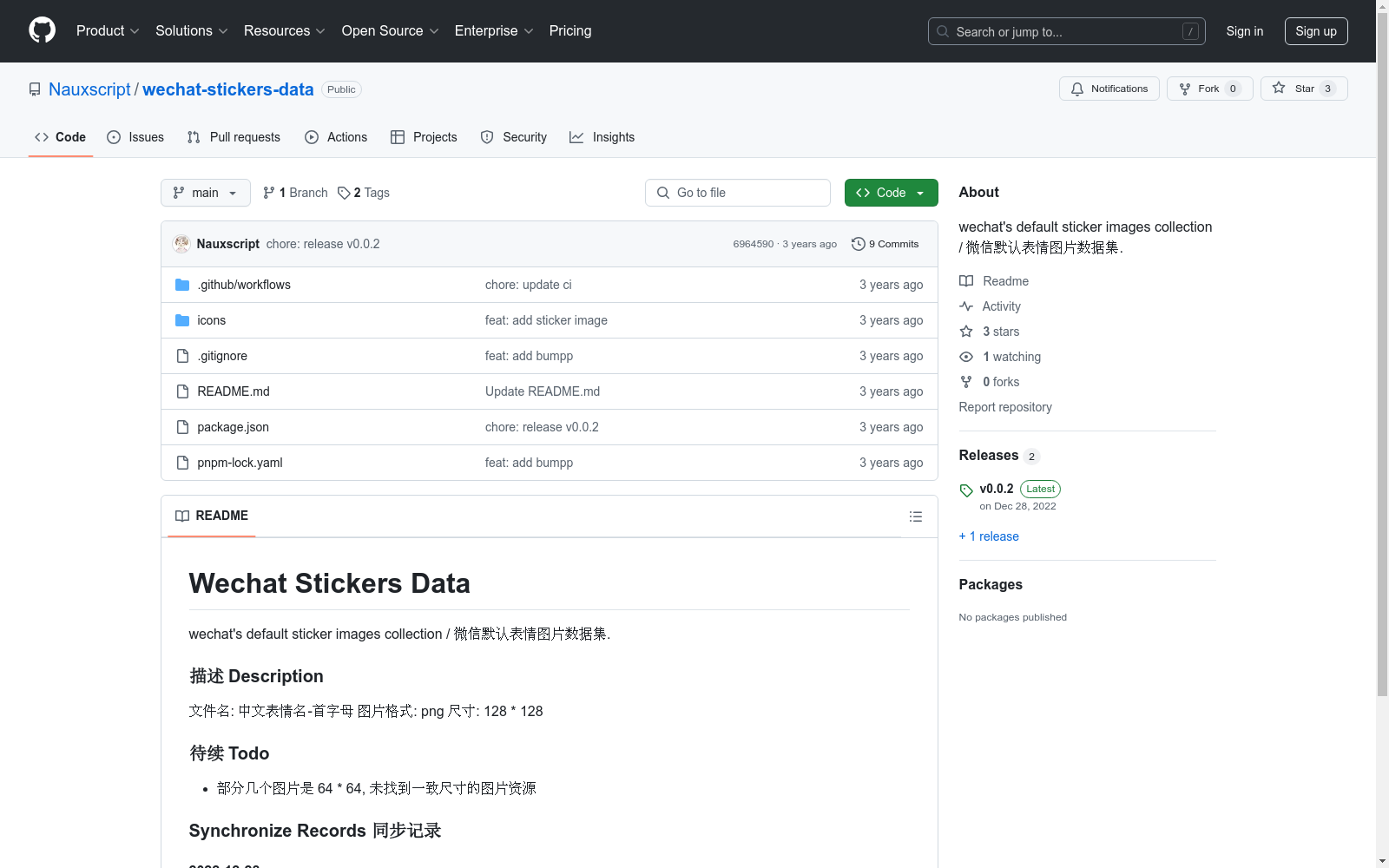
Task: View the 9 Commits history
Action: (885, 244)
